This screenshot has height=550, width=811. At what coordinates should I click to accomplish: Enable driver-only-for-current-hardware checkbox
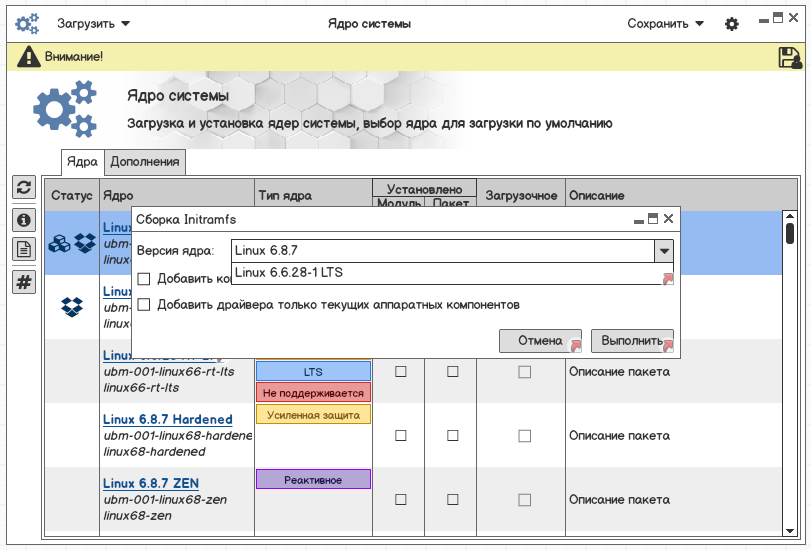pos(144,305)
